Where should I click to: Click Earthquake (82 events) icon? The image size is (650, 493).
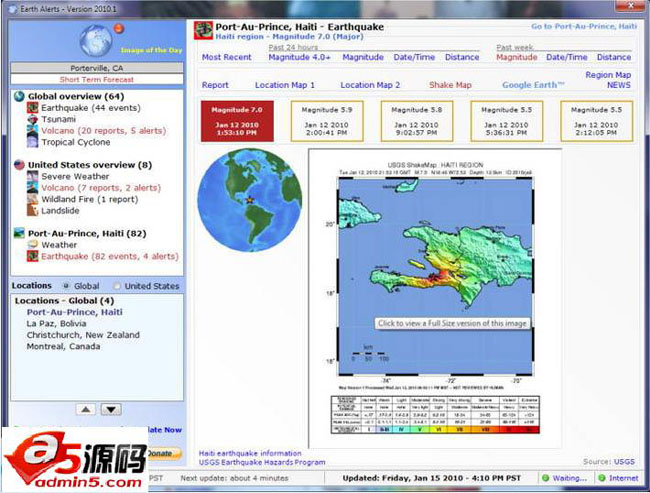pyautogui.click(x=32, y=256)
